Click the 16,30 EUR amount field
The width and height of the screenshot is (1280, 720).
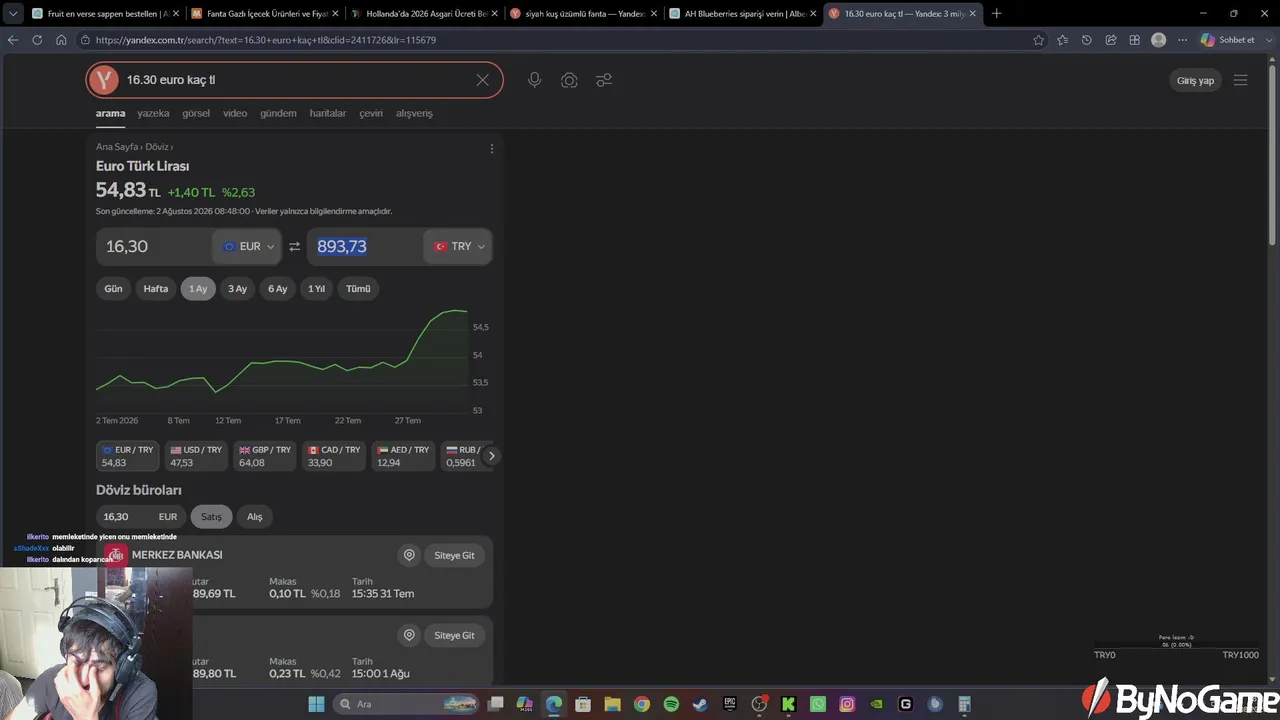coord(154,246)
